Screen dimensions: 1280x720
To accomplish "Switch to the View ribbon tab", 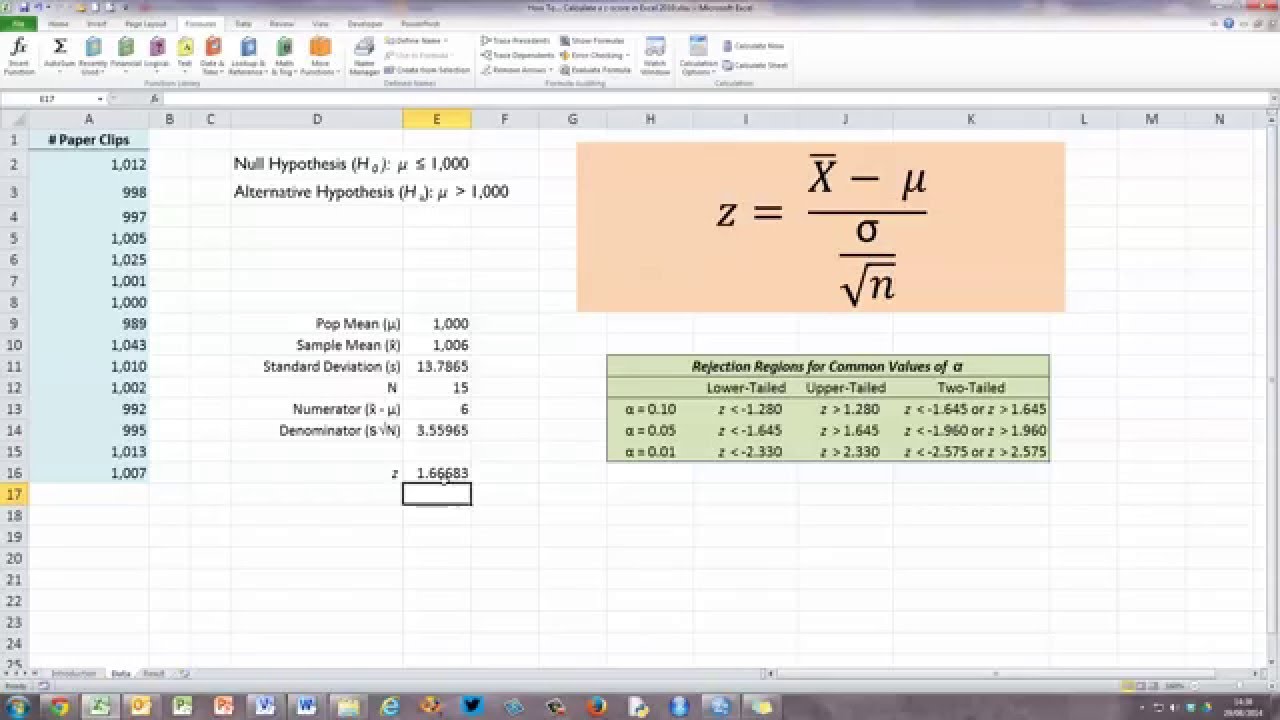I will [320, 22].
